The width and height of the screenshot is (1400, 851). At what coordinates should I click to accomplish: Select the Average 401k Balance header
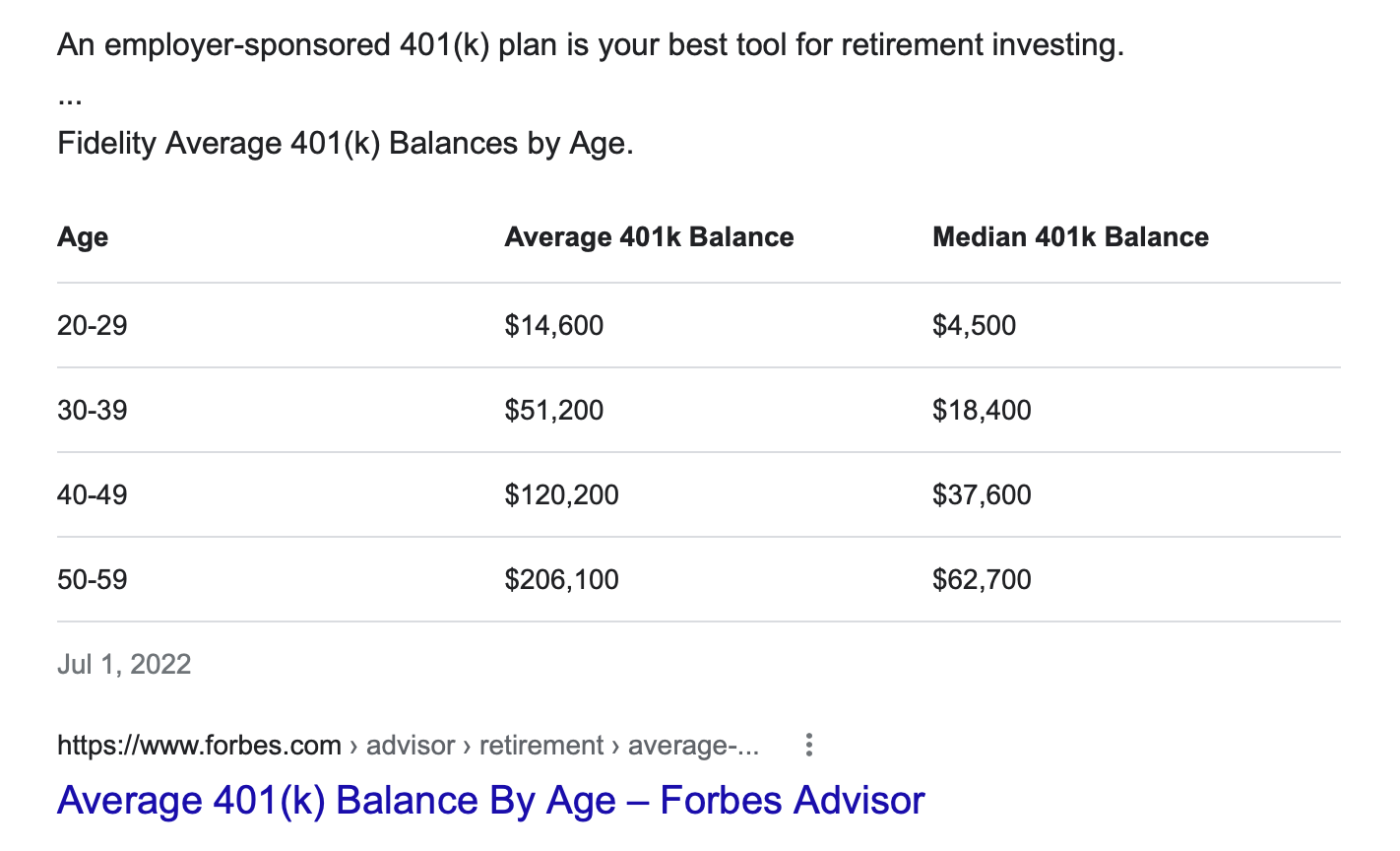click(649, 237)
